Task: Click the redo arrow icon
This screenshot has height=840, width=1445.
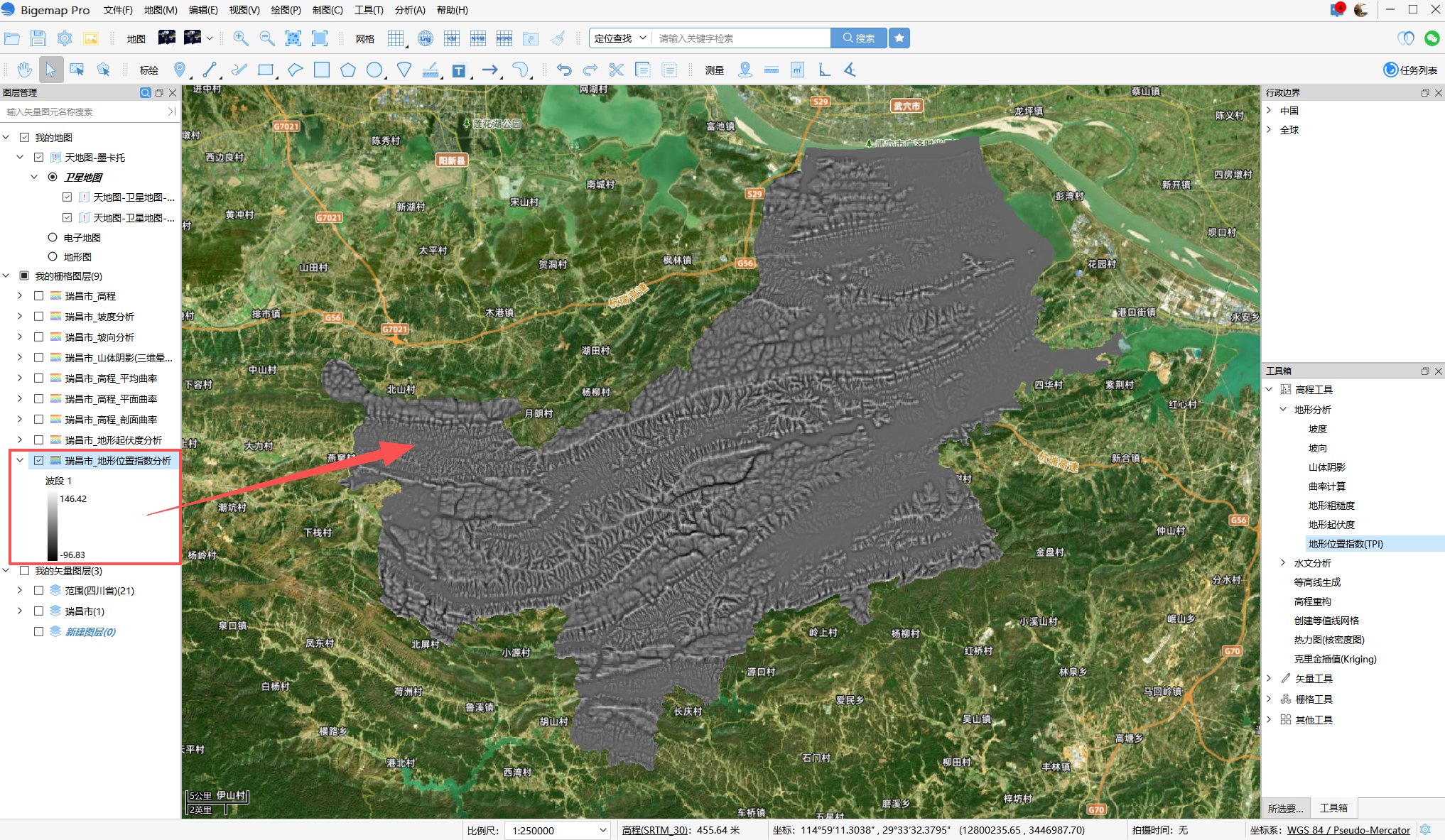Action: coord(590,70)
